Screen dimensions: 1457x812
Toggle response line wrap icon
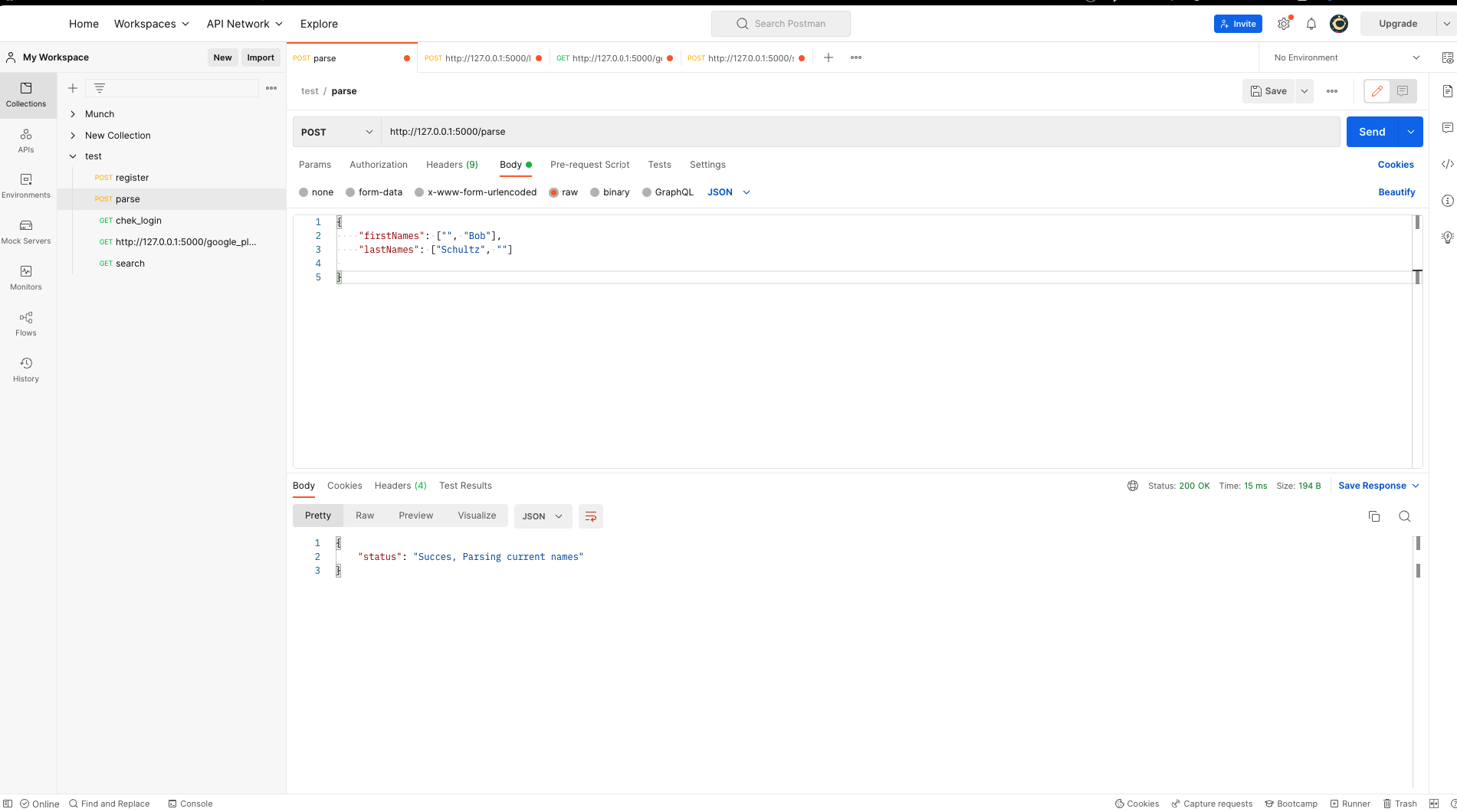pyautogui.click(x=591, y=516)
